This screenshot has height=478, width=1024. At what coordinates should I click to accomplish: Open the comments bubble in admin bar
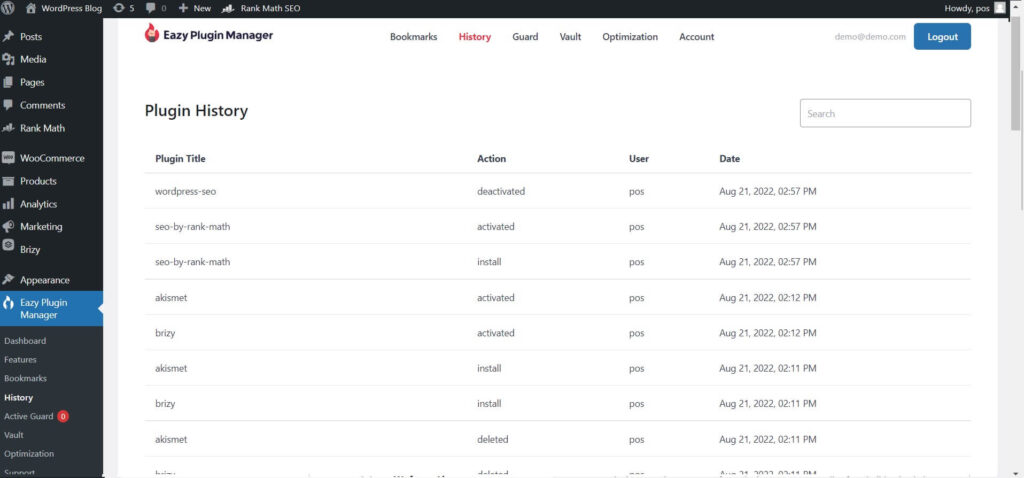pos(150,8)
